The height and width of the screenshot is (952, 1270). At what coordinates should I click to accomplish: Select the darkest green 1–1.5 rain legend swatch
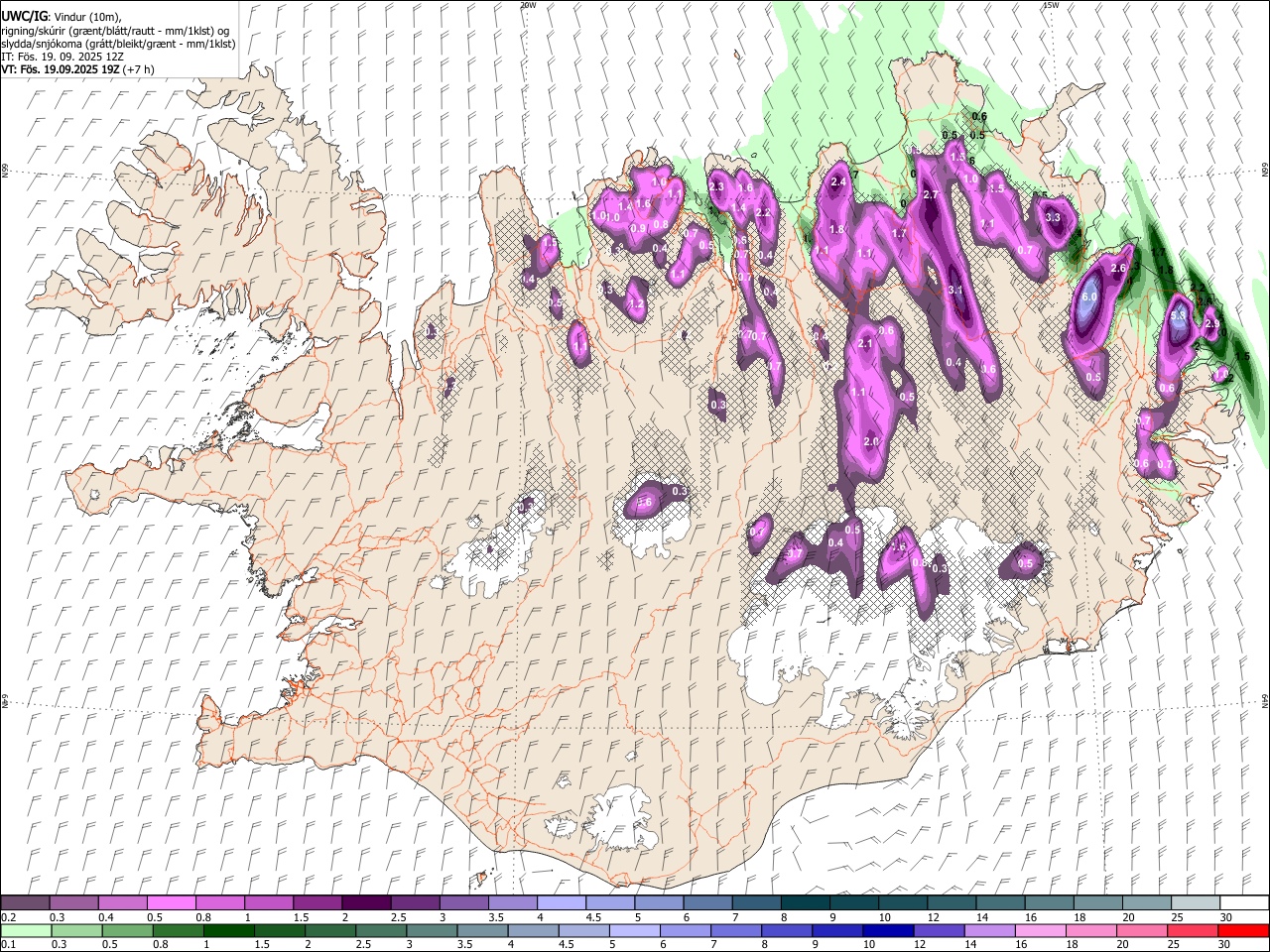[229, 931]
